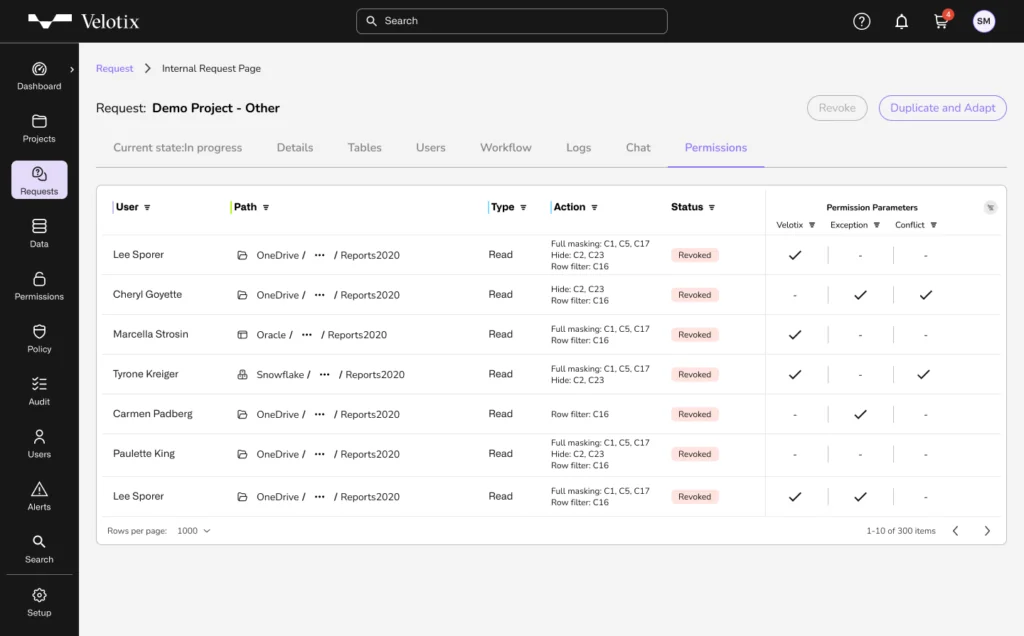Open Data in the sidebar
Screen dimensions: 1024x636
39,234
